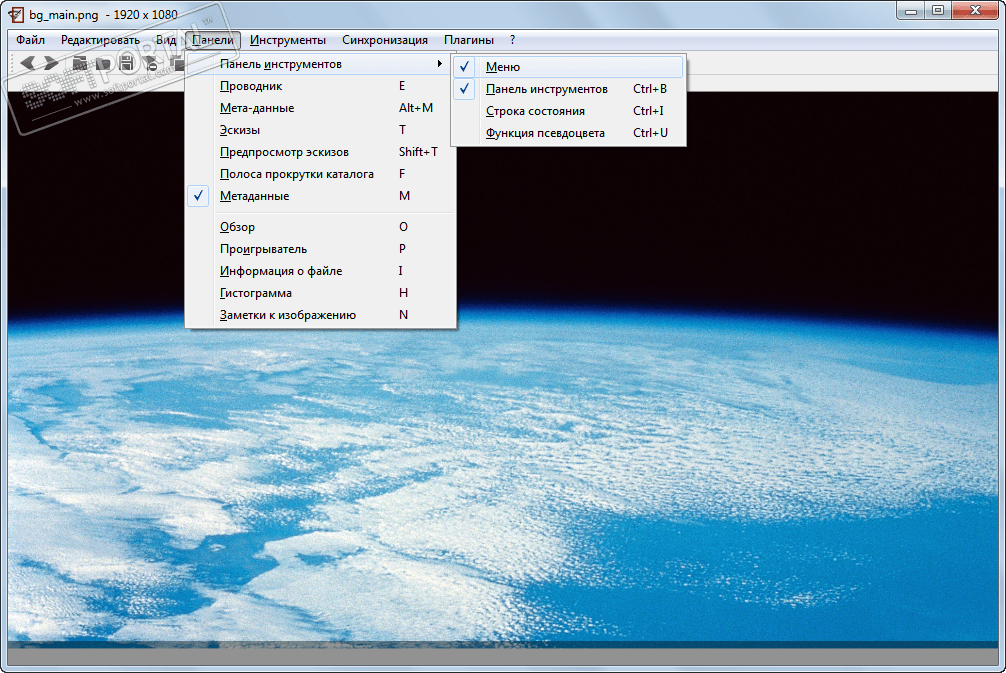Choose Обзор from the menu
The image size is (1006, 673).
(321, 226)
